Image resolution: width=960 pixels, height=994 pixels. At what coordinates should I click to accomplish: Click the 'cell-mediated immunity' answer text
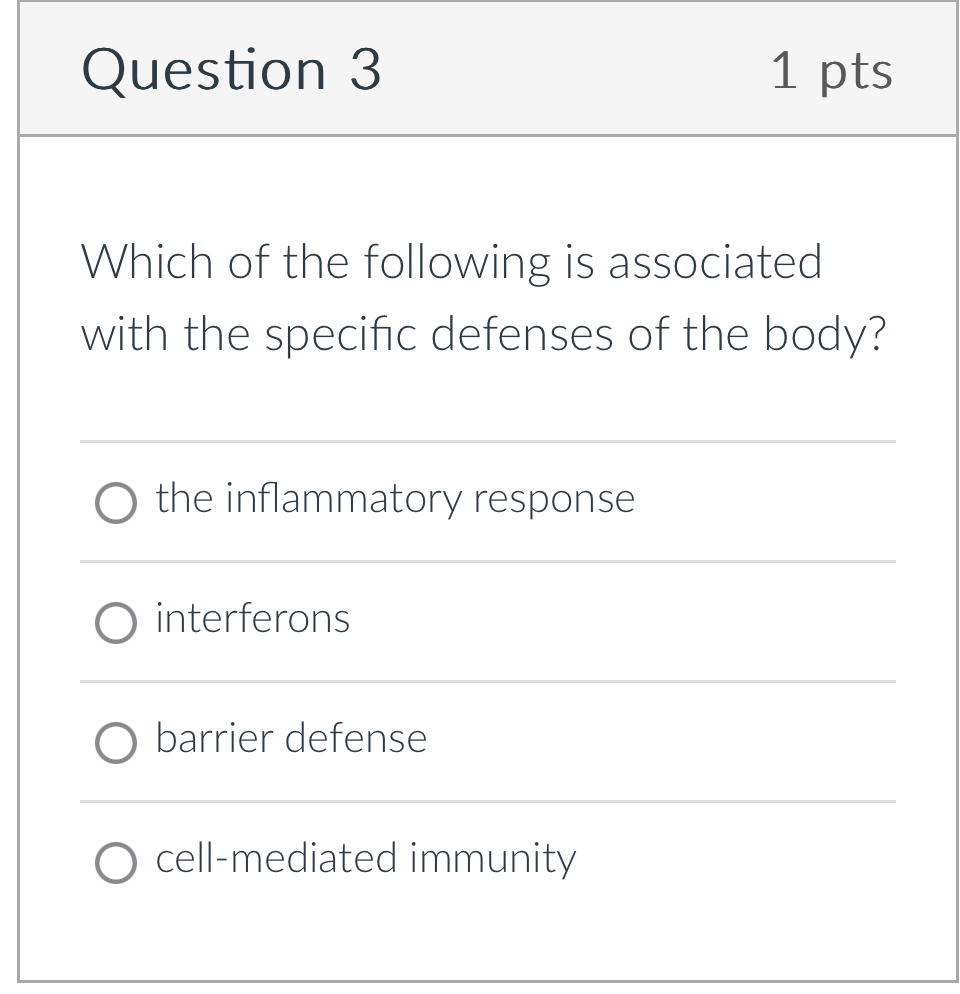click(x=366, y=858)
